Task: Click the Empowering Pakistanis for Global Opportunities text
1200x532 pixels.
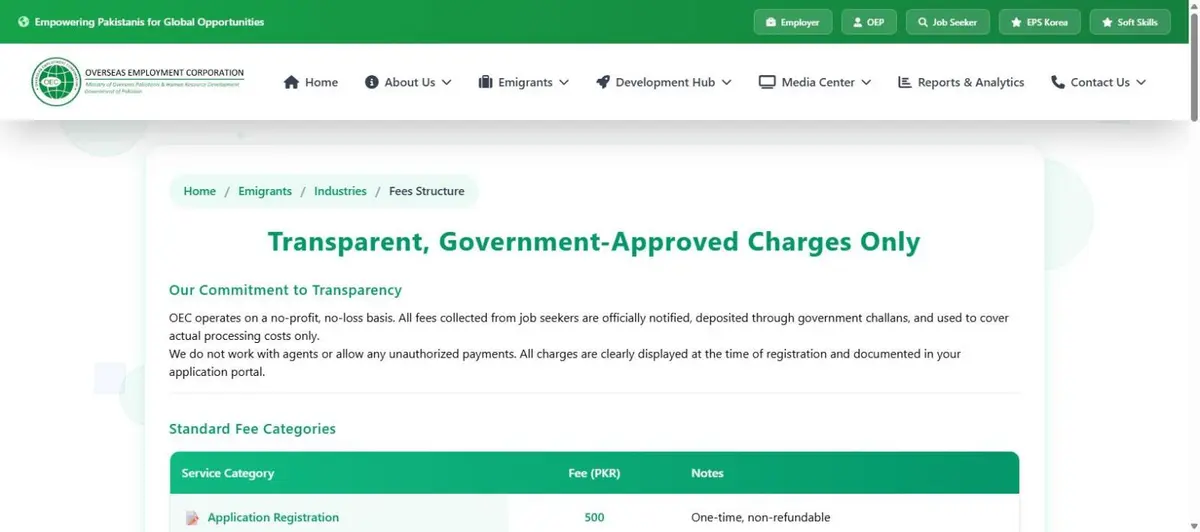Action: [150, 22]
